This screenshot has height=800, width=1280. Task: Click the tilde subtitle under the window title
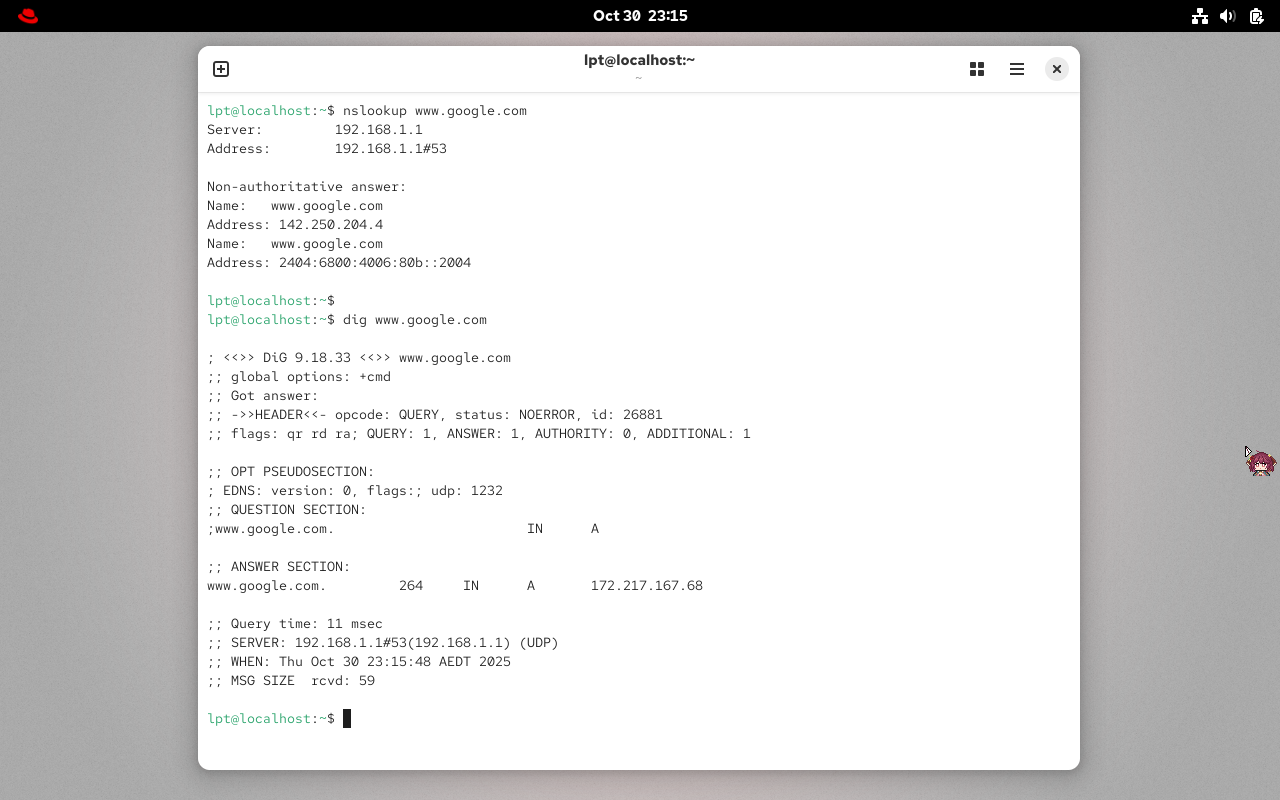coord(639,76)
